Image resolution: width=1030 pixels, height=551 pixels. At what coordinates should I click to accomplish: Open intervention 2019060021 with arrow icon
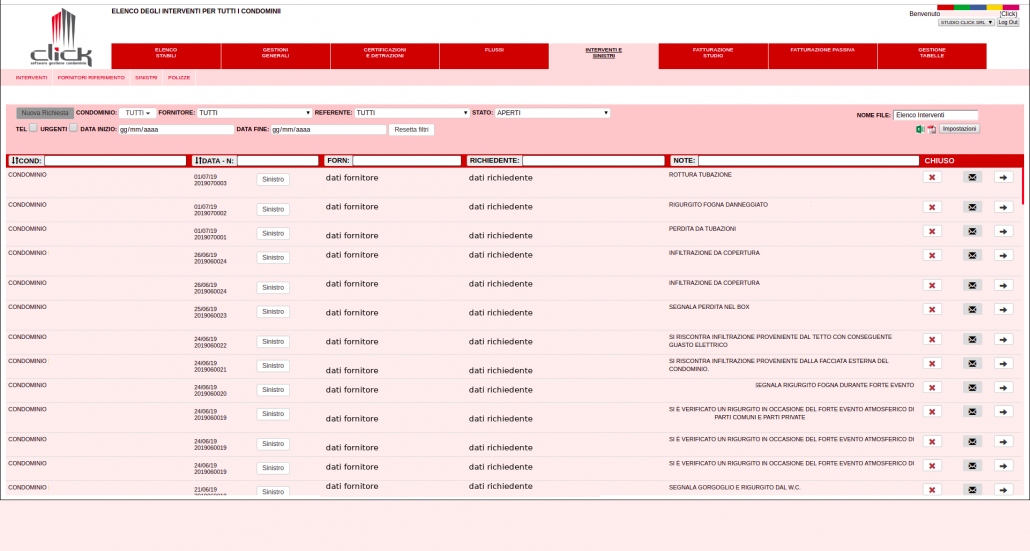click(x=1003, y=364)
